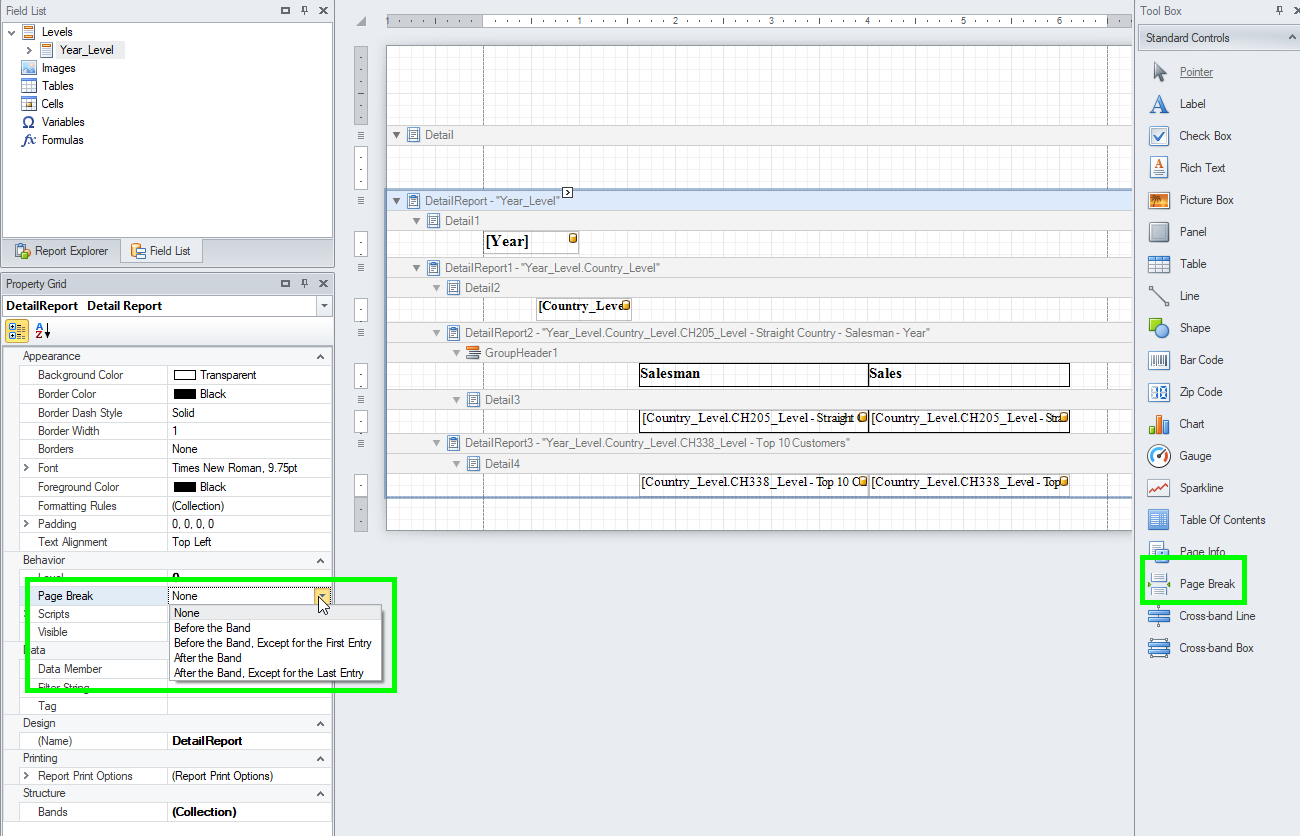Switch to the Report Explorer tab
The height and width of the screenshot is (836, 1300).
pyautogui.click(x=62, y=250)
